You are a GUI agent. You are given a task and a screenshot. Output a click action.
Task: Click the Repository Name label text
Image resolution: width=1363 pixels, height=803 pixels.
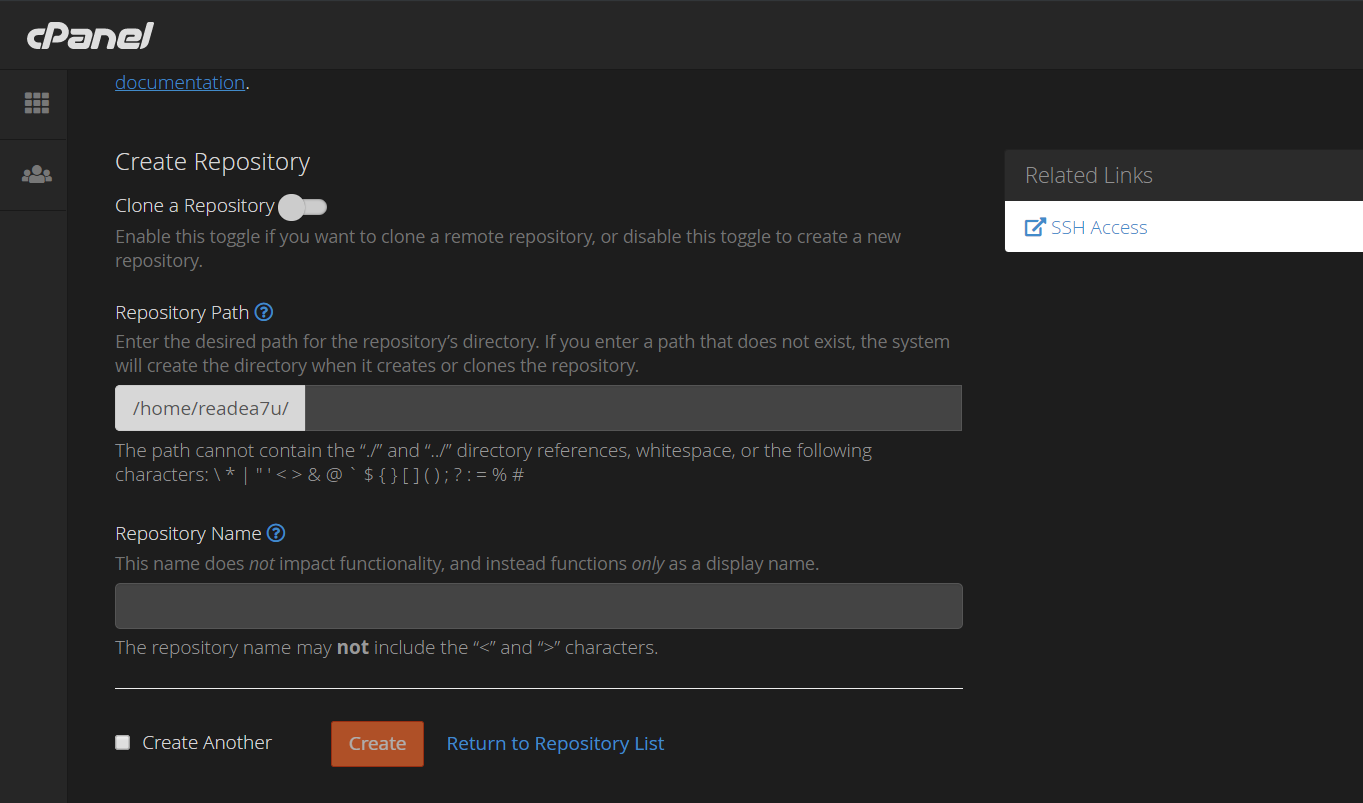pyautogui.click(x=188, y=533)
